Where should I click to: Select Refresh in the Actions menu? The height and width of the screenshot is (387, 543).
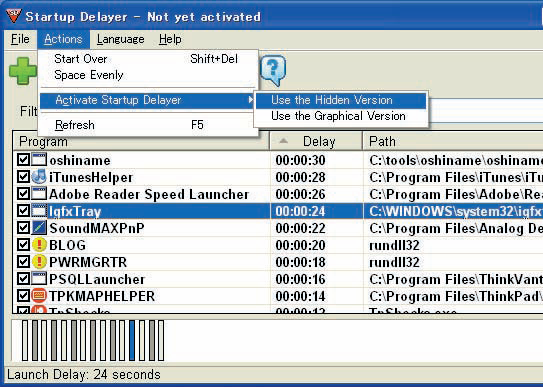click(x=148, y=125)
